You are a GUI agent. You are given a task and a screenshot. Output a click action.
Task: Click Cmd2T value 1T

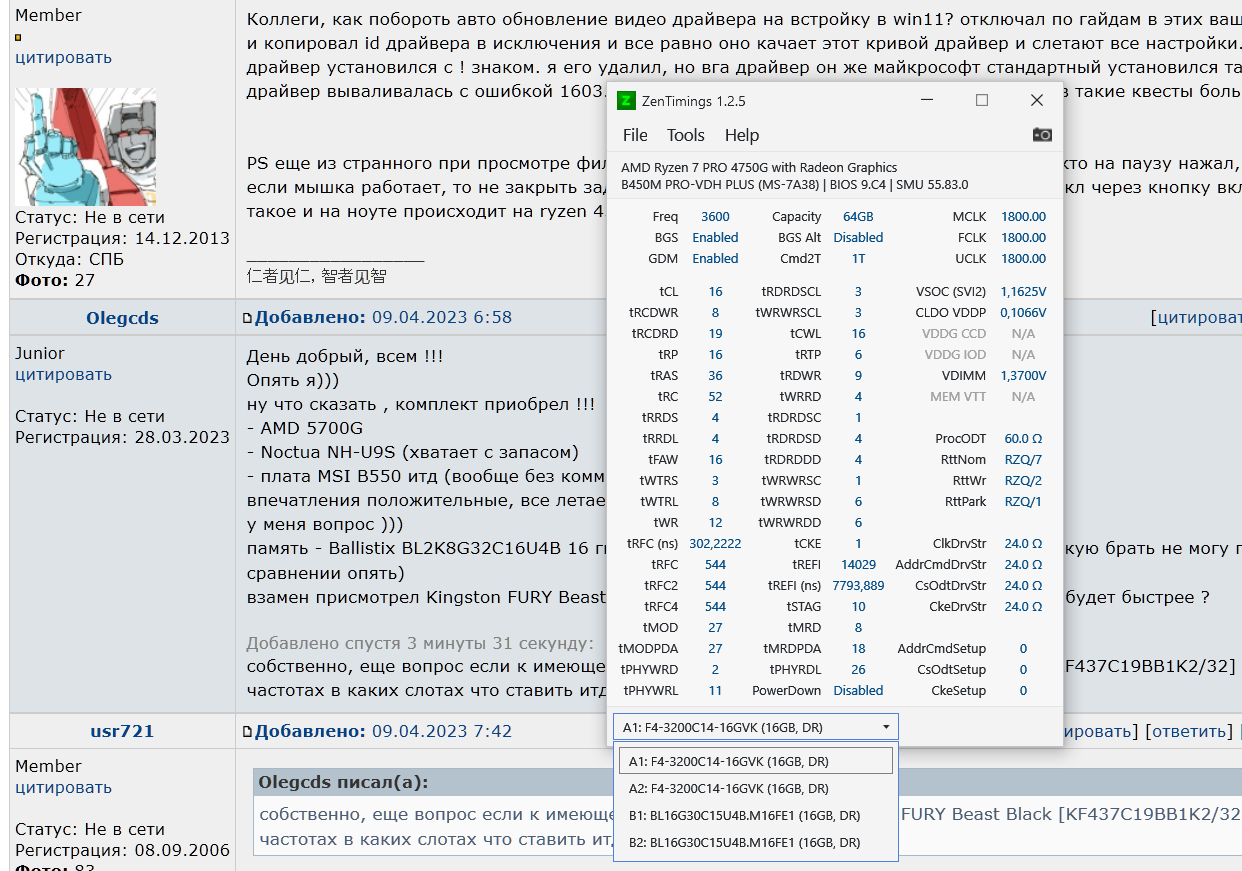click(x=858, y=259)
